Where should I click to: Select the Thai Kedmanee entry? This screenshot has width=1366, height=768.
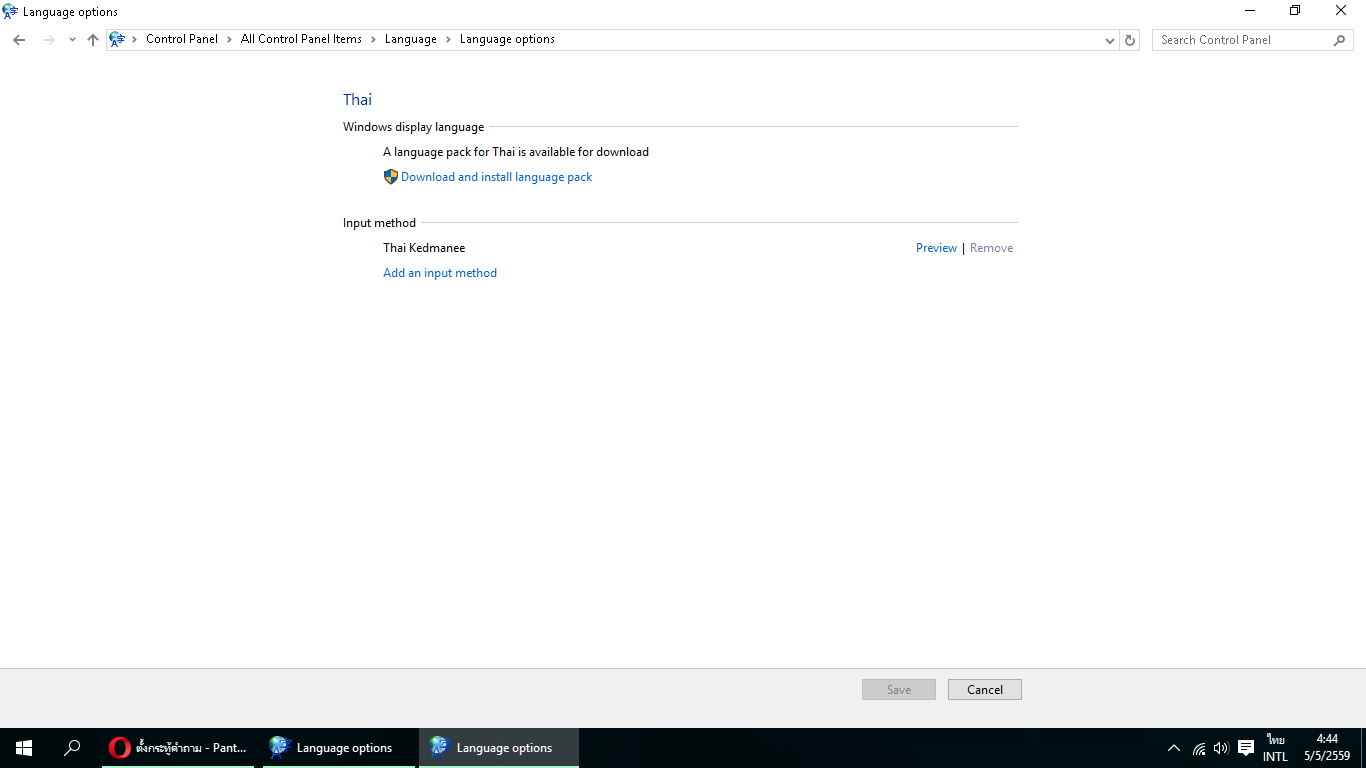(x=424, y=248)
